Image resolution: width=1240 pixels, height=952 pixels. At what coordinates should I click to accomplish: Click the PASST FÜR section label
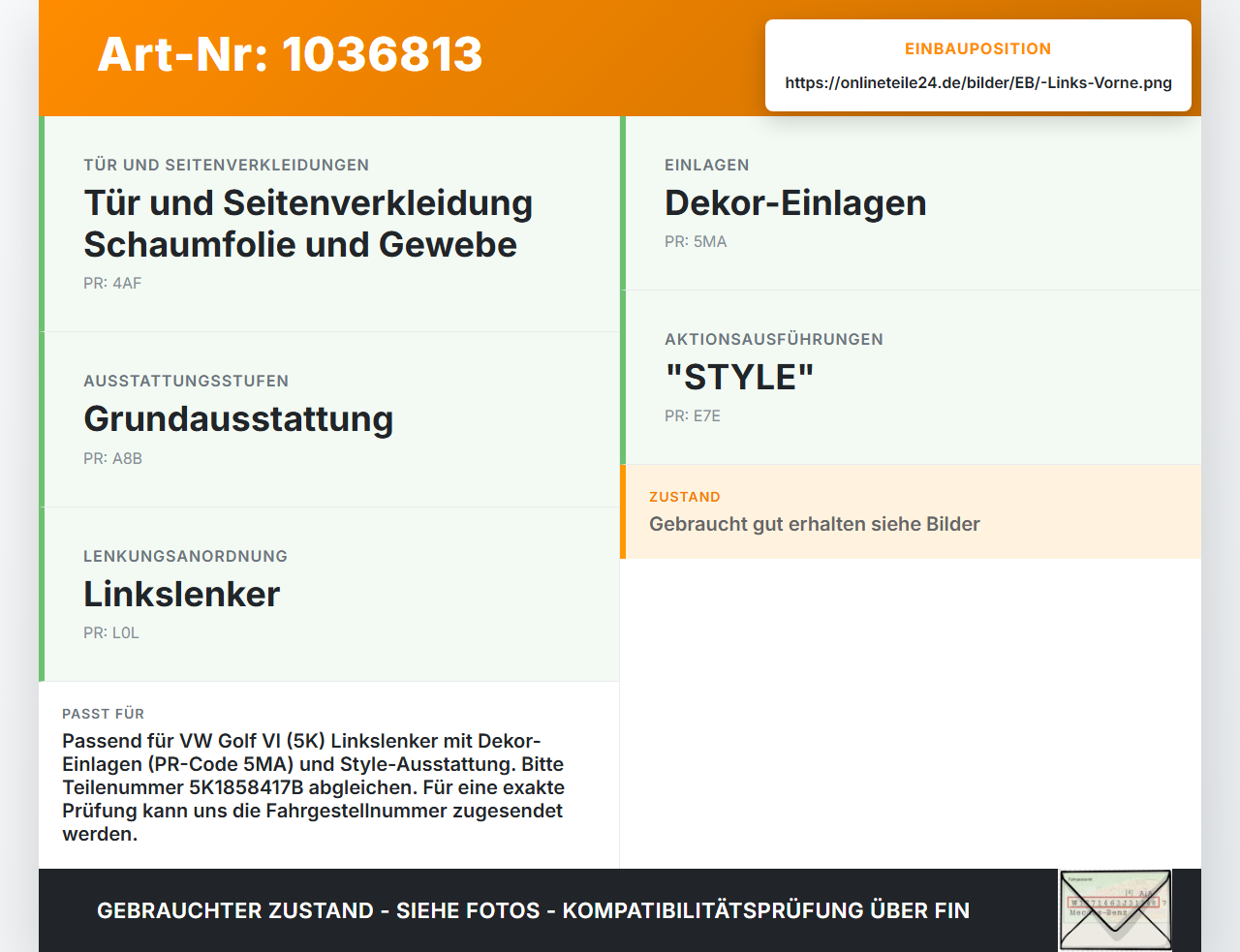point(103,714)
